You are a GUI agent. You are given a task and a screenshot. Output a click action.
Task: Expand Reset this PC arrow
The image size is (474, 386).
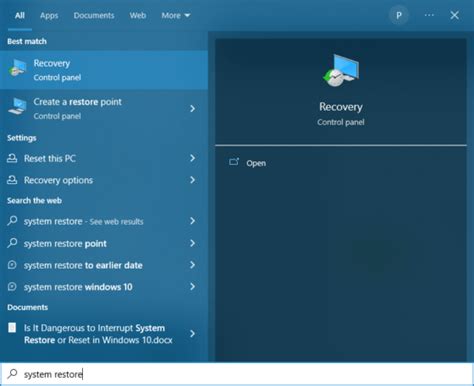(x=192, y=158)
